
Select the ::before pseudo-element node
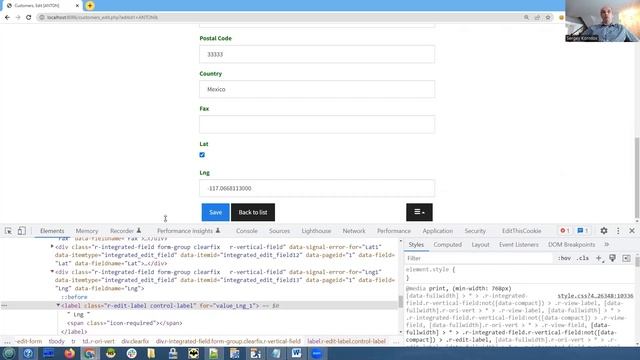pos(74,297)
